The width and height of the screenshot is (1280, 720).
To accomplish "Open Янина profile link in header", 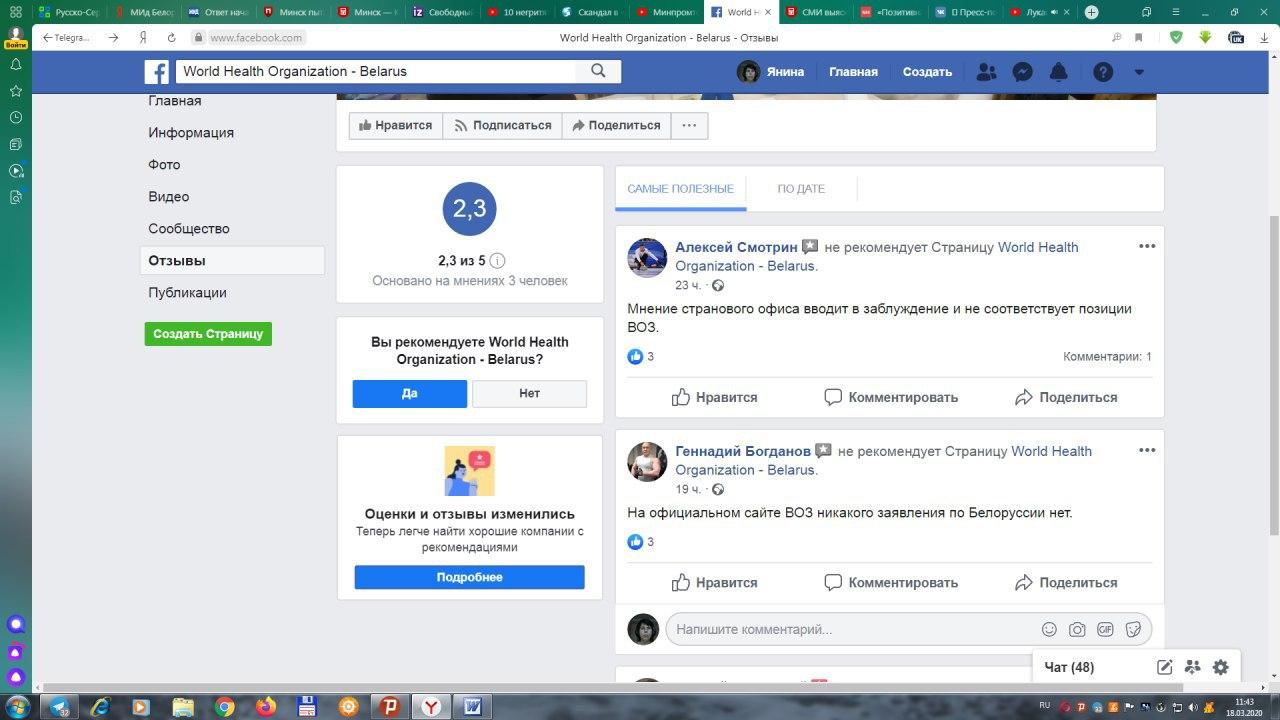I will click(771, 72).
